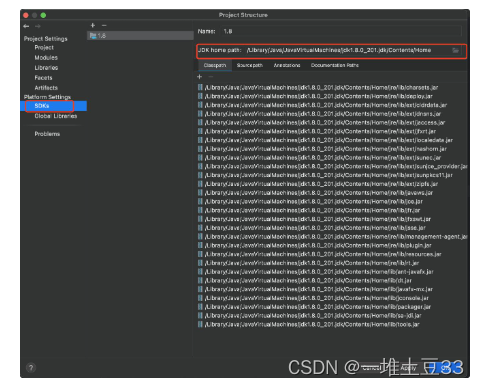Add a new SDK with plus icon
This screenshot has height=387, width=480.
pyautogui.click(x=93, y=25)
